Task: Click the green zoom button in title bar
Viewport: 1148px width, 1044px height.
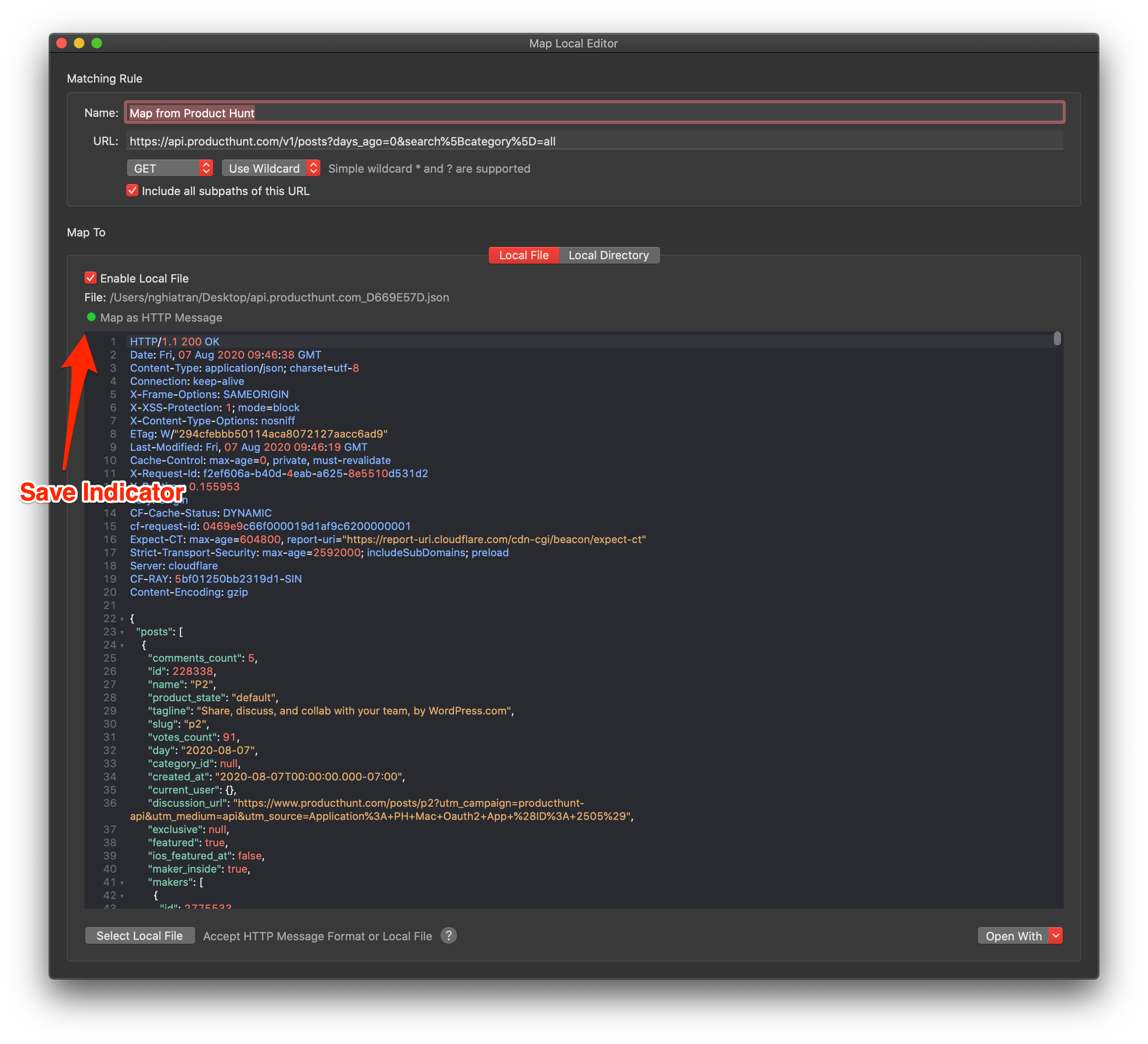Action: point(98,43)
